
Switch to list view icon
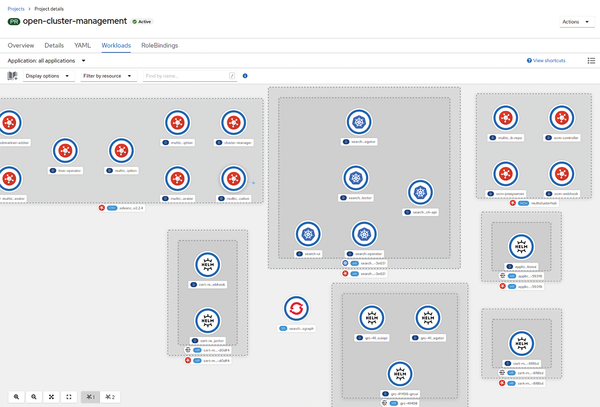(x=591, y=60)
